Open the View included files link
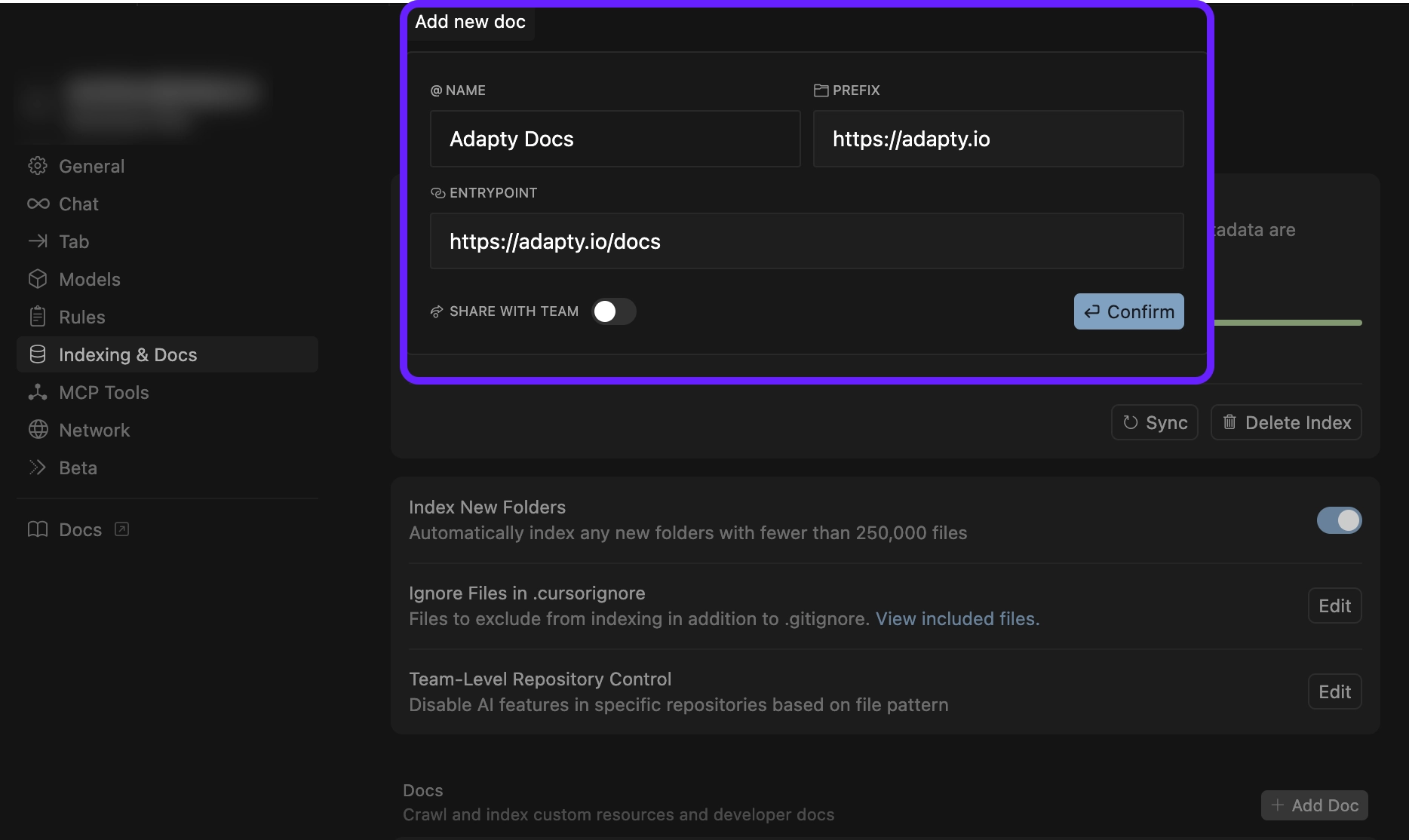1409x840 pixels. point(956,618)
